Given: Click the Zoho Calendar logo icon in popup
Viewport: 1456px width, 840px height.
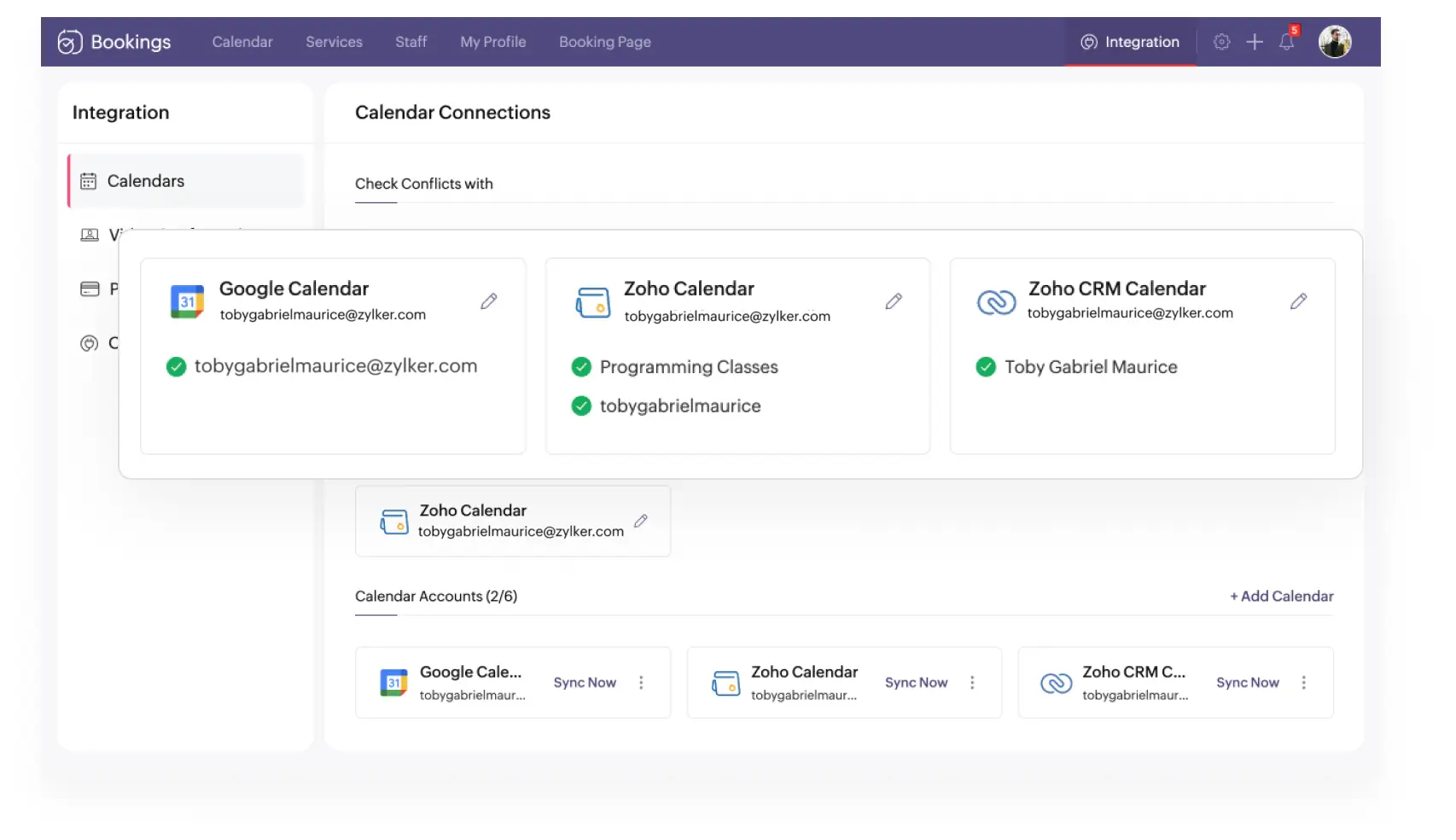Looking at the screenshot, I should (x=592, y=302).
